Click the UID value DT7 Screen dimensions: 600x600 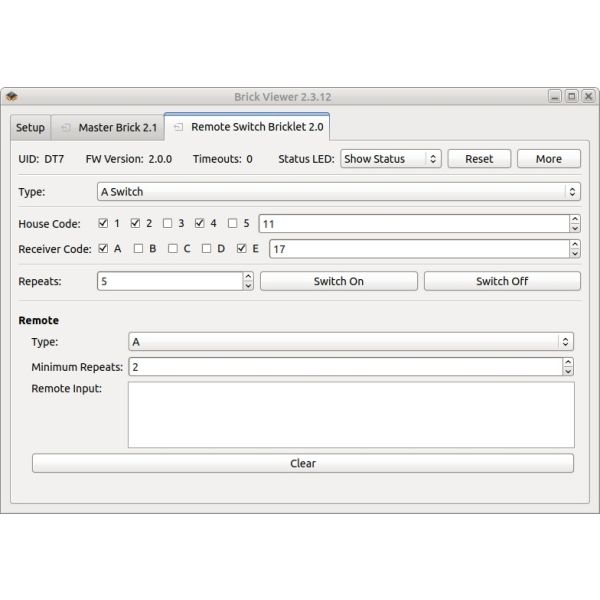(x=54, y=159)
